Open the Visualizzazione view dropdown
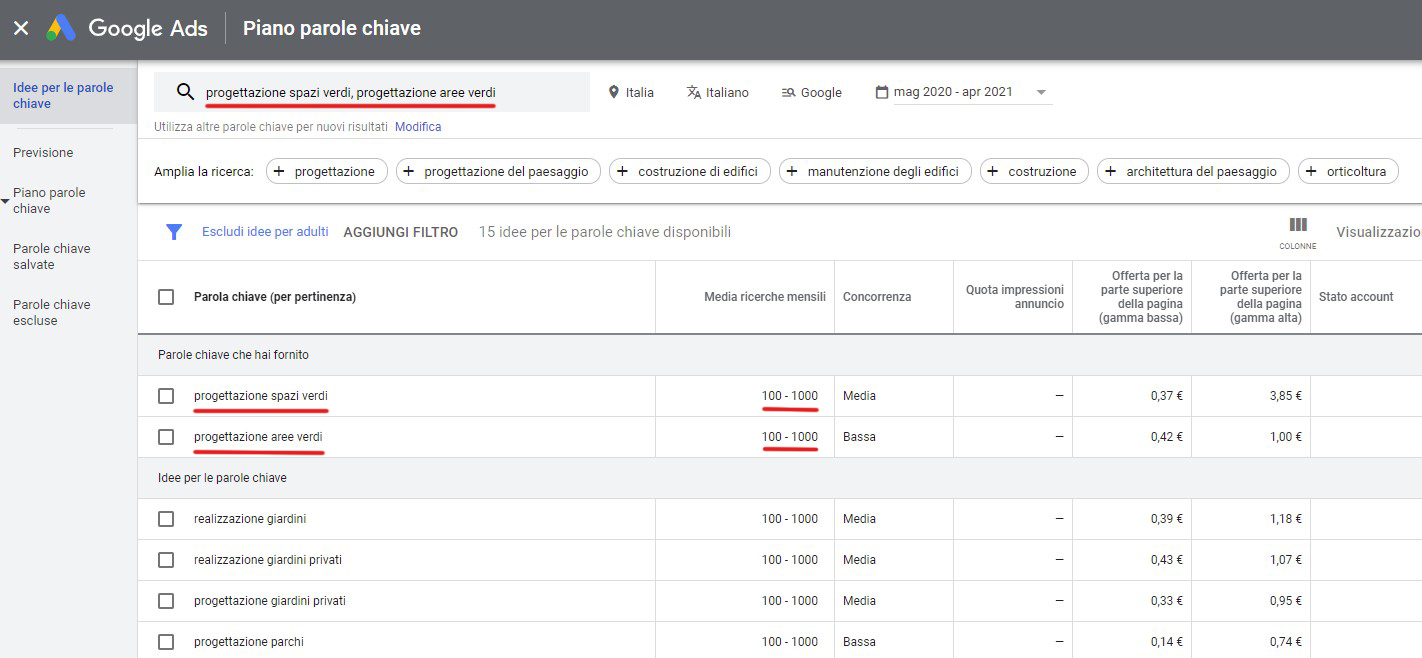 pos(1379,232)
